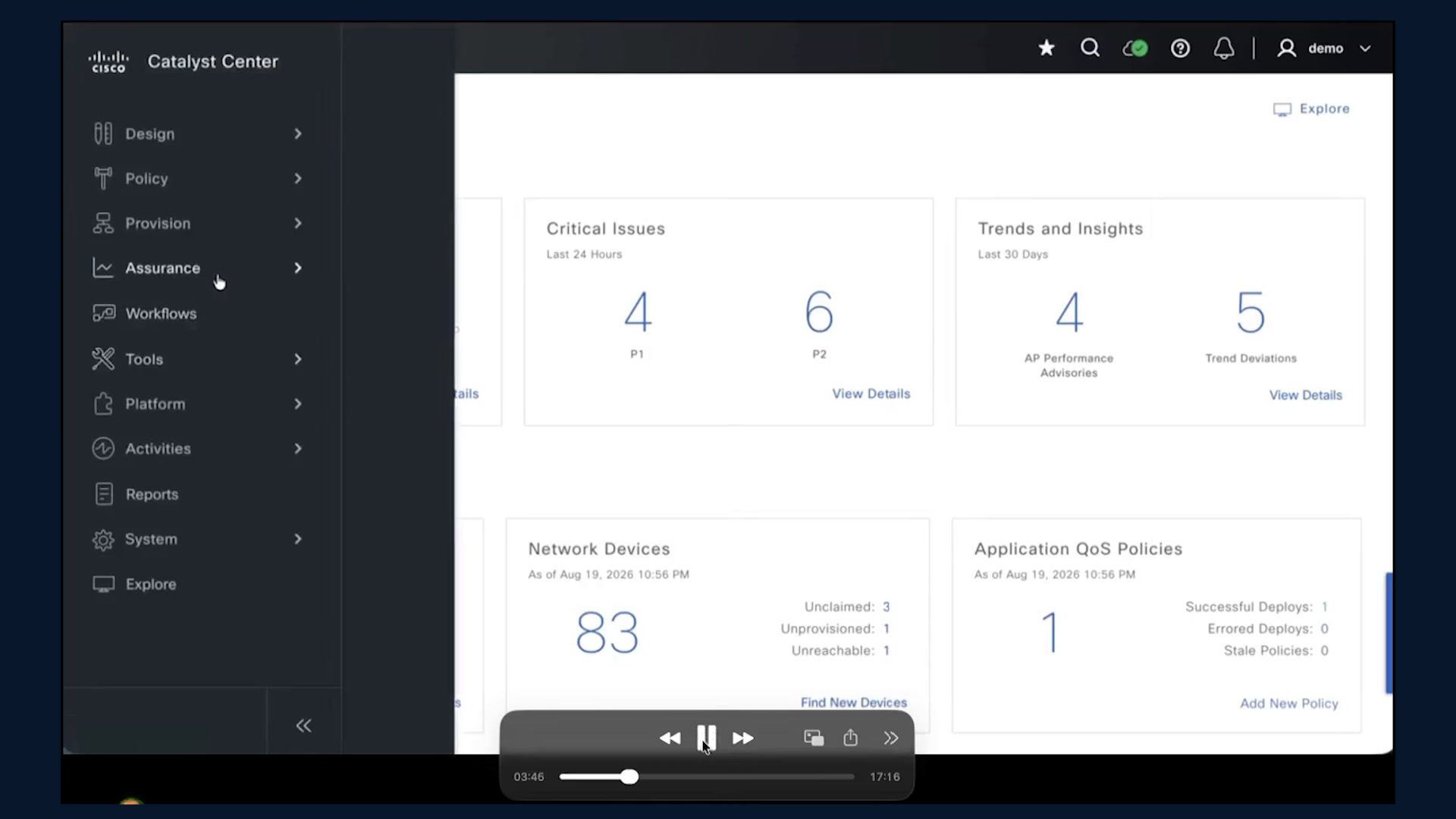This screenshot has width=1456, height=819.
Task: Expand the System submenu chevron
Action: tap(298, 538)
